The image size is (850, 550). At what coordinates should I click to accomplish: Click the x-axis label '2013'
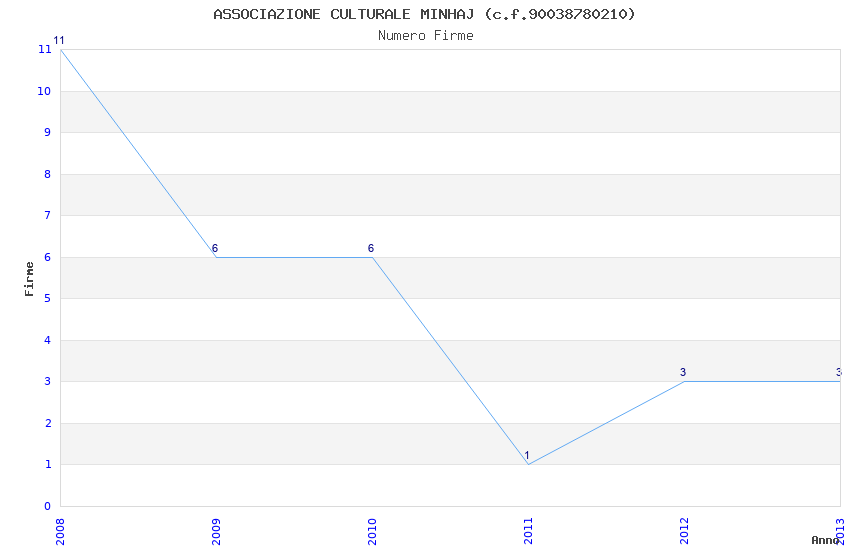click(x=840, y=532)
